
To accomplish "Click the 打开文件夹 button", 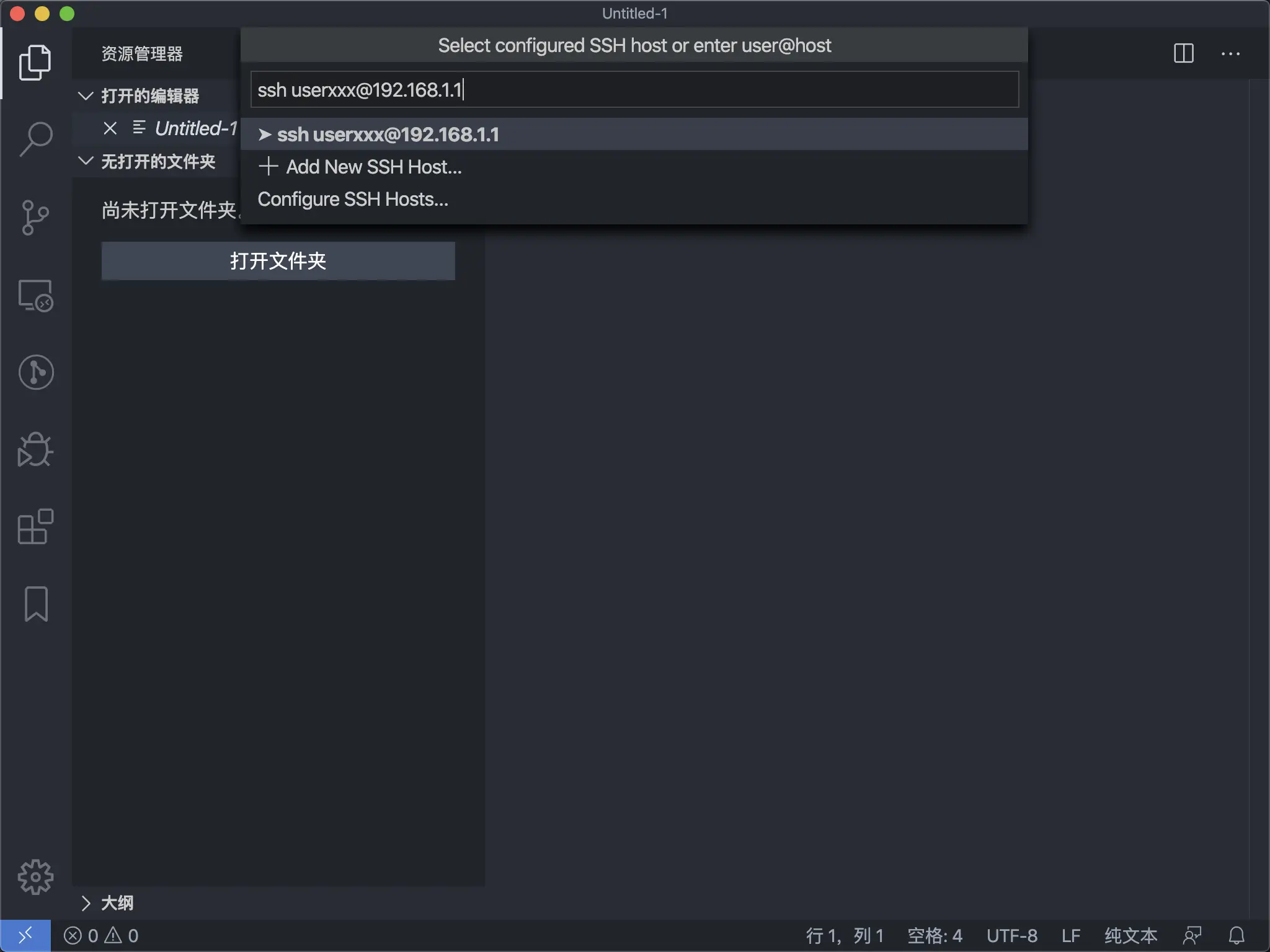I will [x=278, y=261].
